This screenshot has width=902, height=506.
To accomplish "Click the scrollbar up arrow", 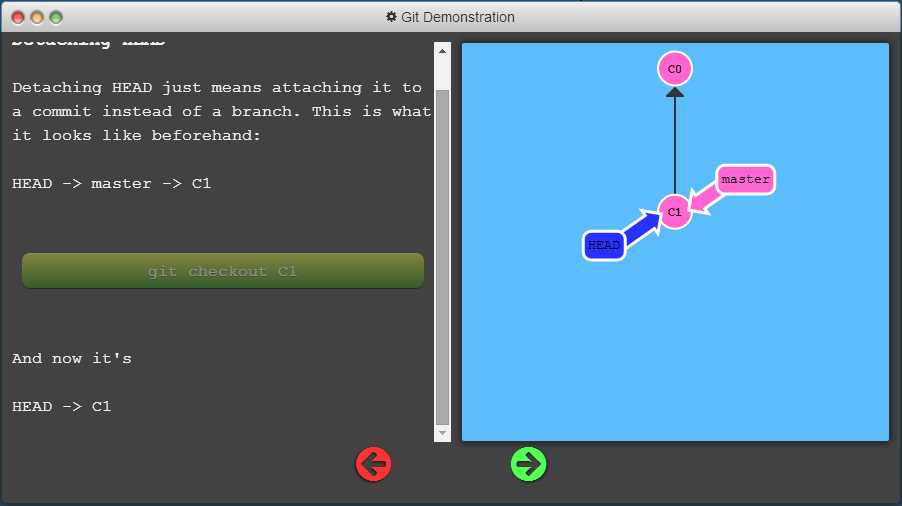I will 442,51.
